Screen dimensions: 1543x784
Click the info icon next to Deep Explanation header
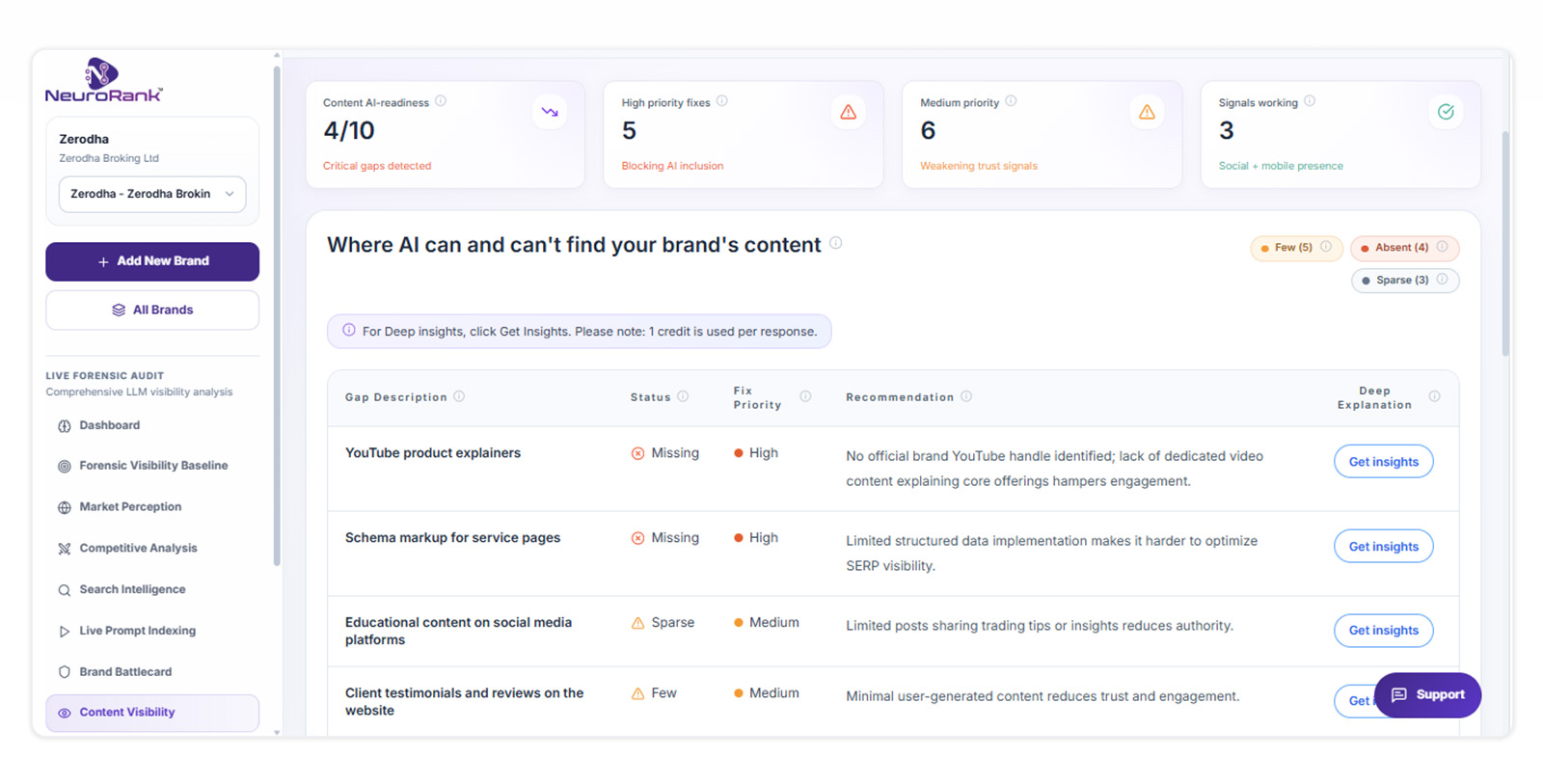tap(1434, 396)
